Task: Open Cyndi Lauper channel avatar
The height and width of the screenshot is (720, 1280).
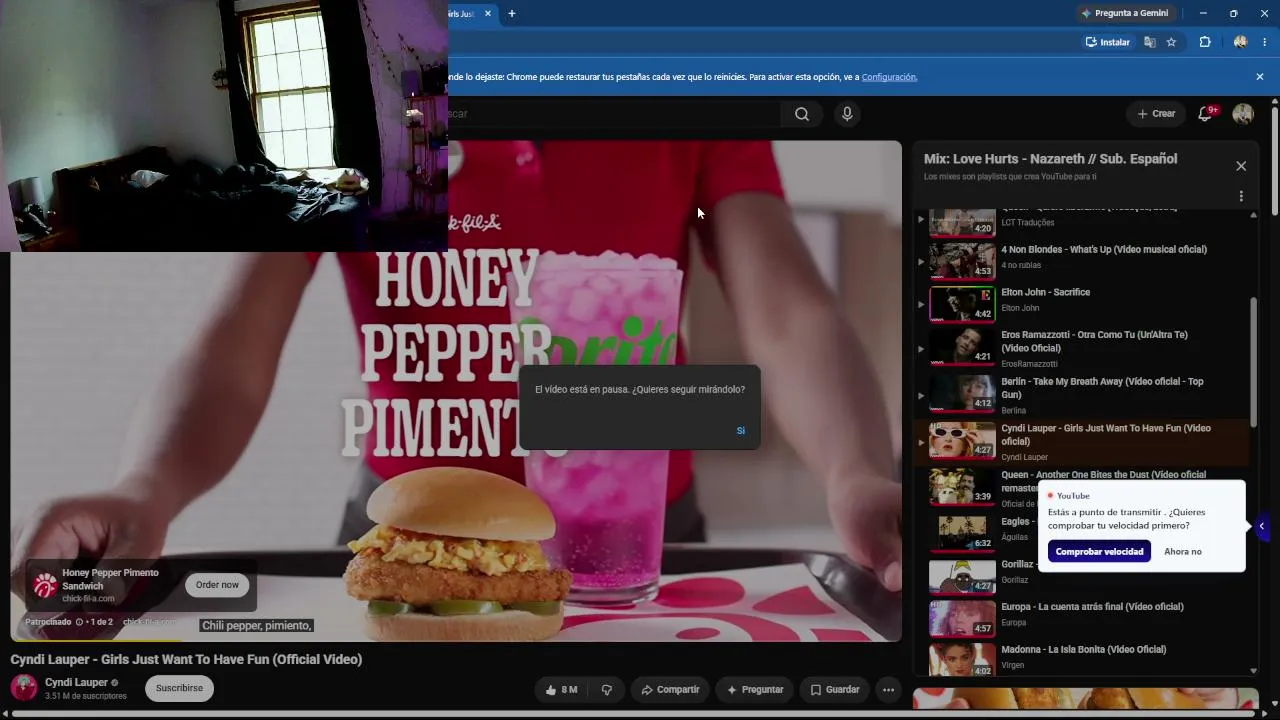Action: [24, 688]
